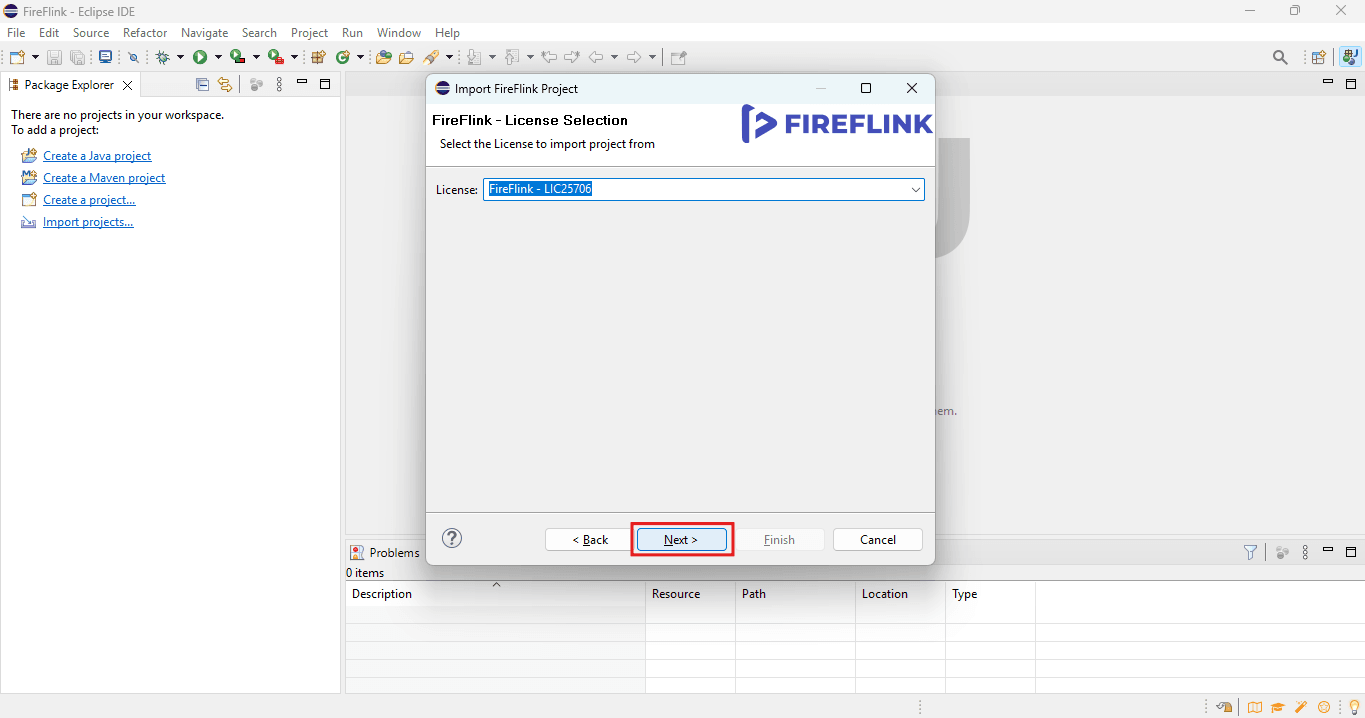This screenshot has height=718, width=1365.
Task: Open the File menu
Action: tap(16, 33)
